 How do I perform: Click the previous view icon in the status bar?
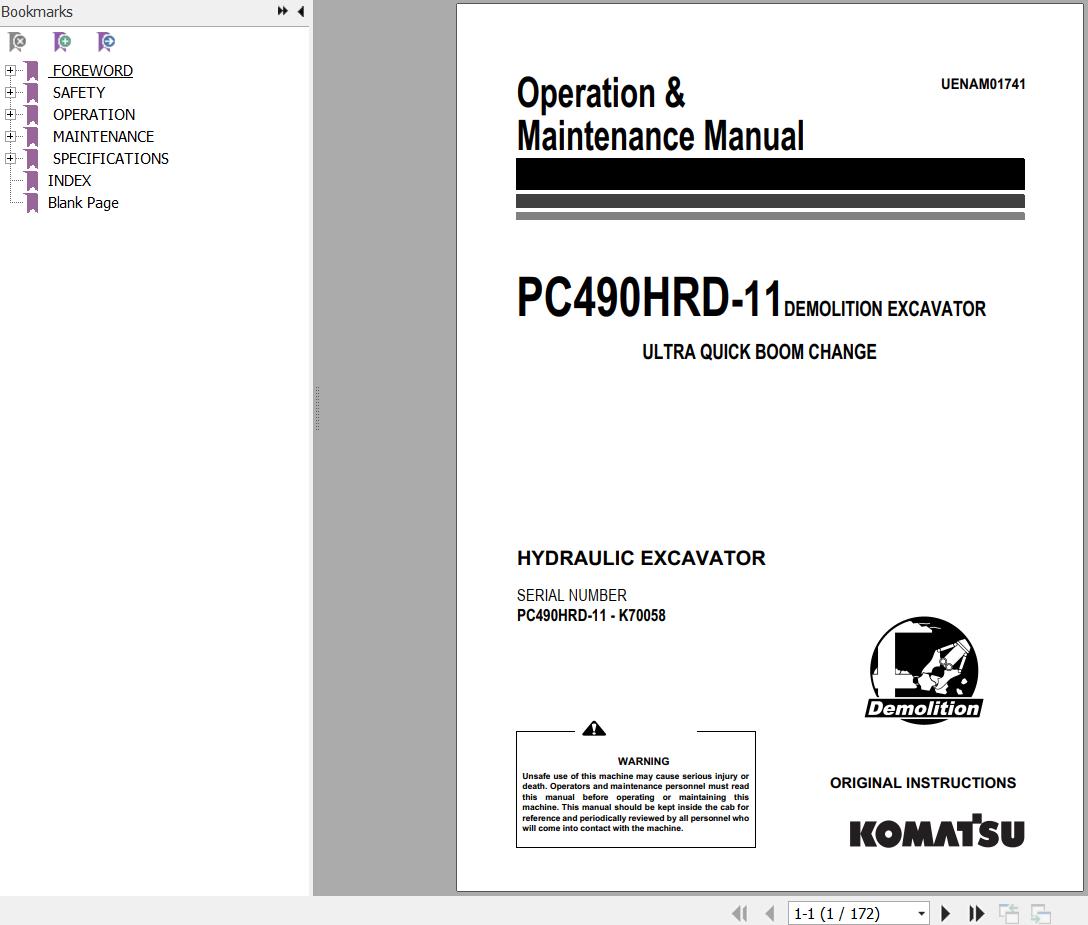(x=1009, y=913)
